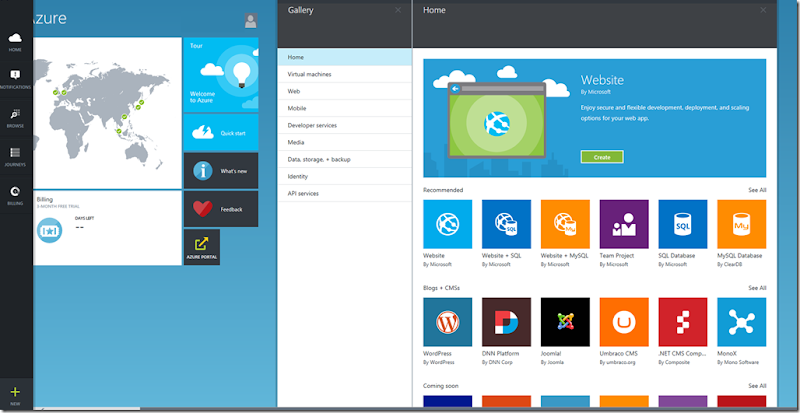The height and width of the screenshot is (413, 800).
Task: Click the 'DAYS LEFT' billing label
Action: point(84,218)
